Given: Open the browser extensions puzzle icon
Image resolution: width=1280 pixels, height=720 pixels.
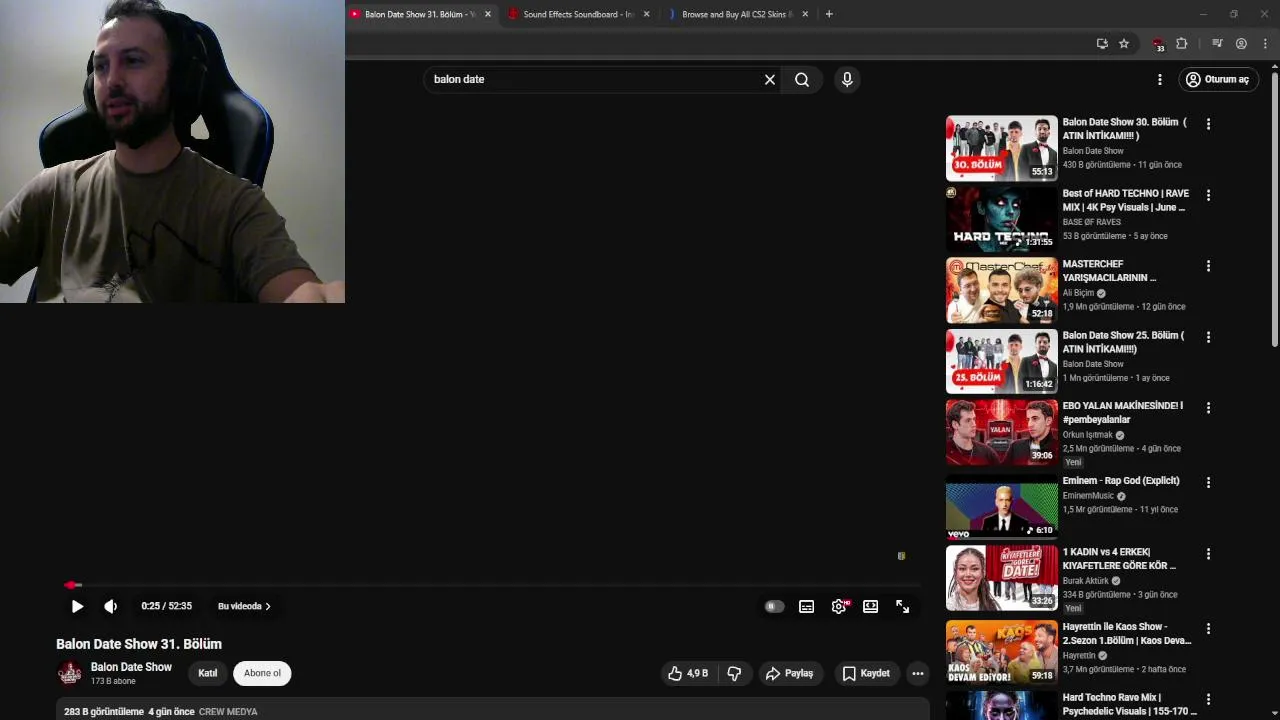Looking at the screenshot, I should coord(1182,44).
